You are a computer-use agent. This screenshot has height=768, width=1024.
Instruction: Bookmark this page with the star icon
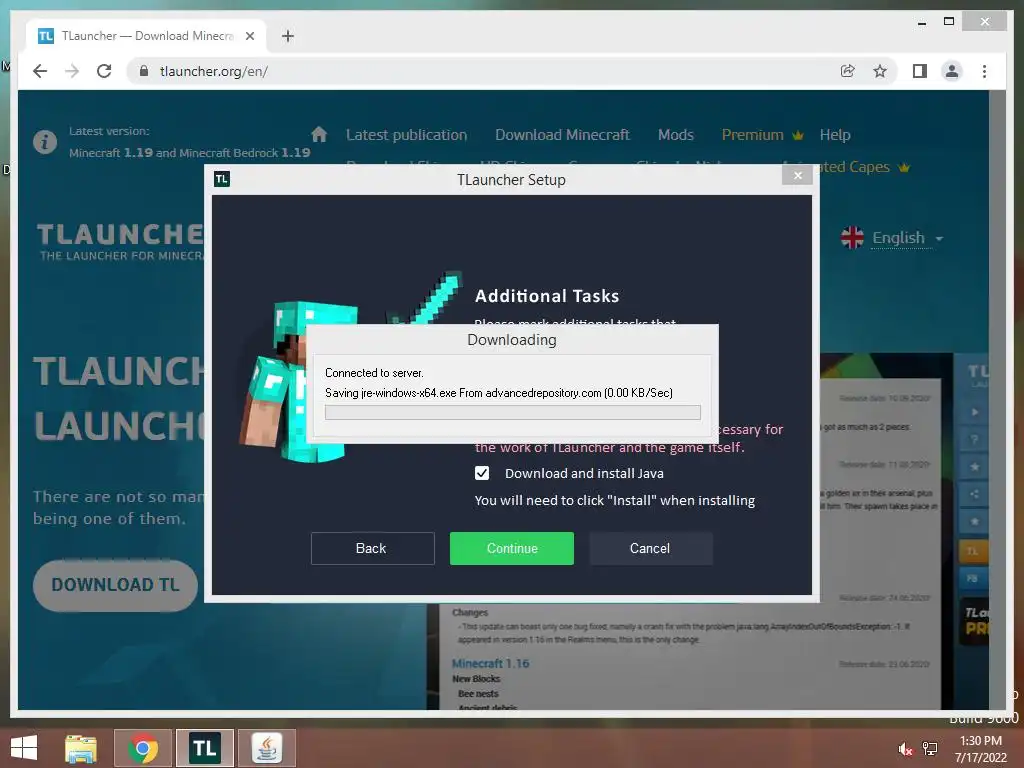pyautogui.click(x=880, y=71)
